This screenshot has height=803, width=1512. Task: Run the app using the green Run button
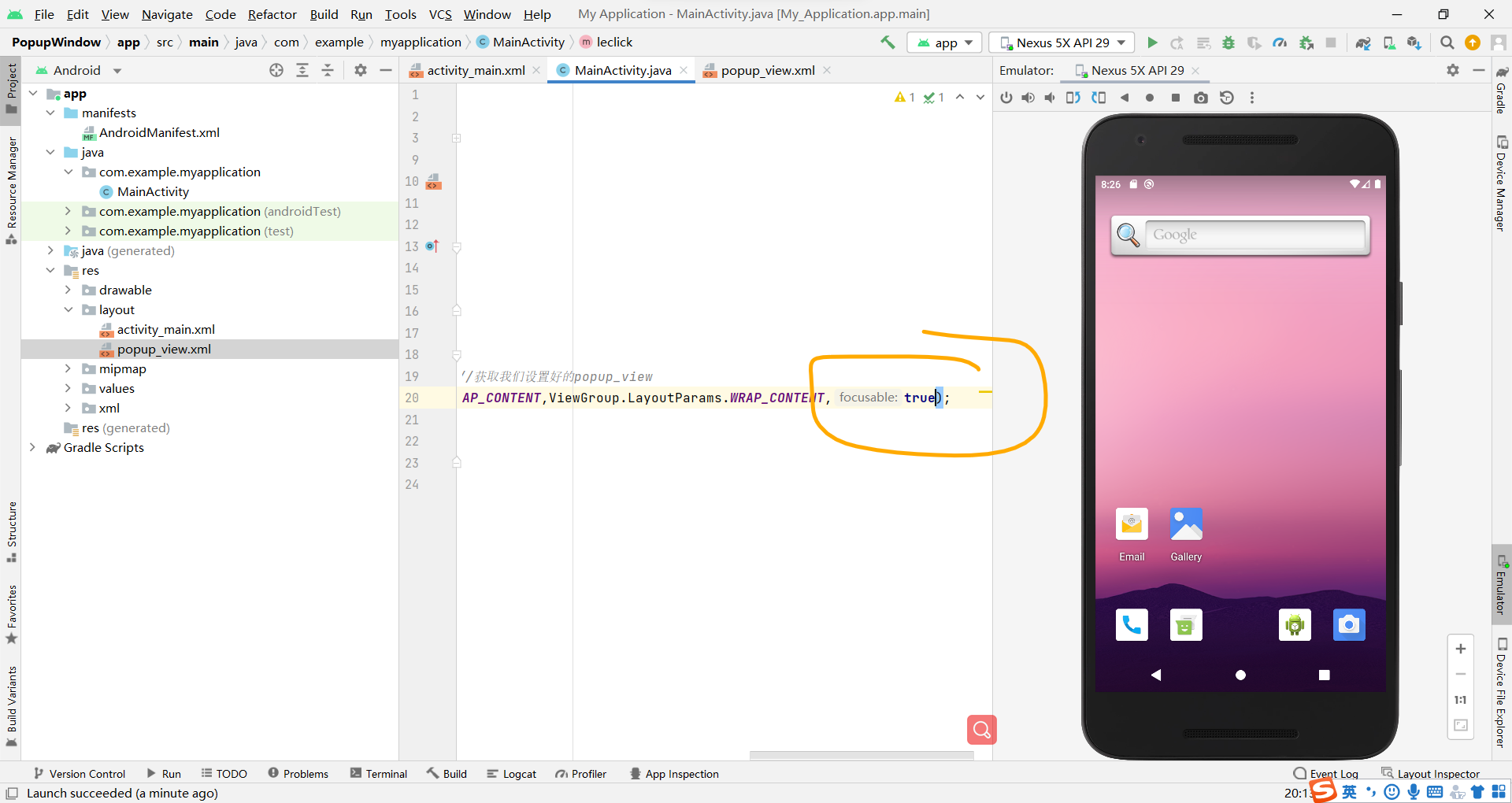tap(1152, 43)
